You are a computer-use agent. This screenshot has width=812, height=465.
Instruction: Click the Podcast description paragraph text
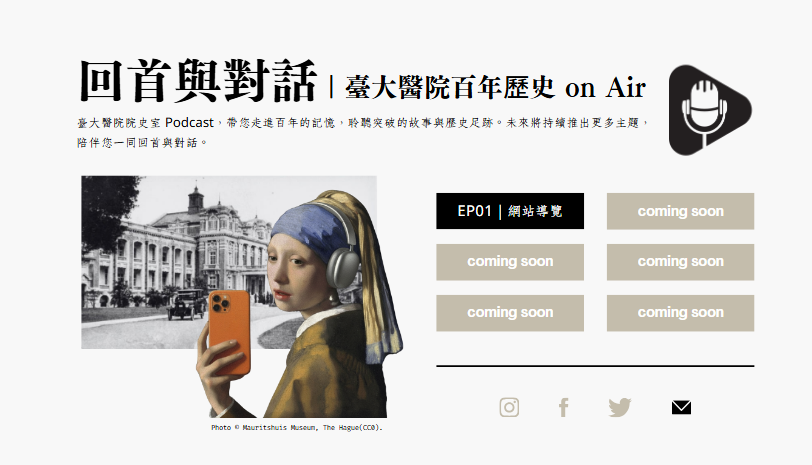(362, 132)
